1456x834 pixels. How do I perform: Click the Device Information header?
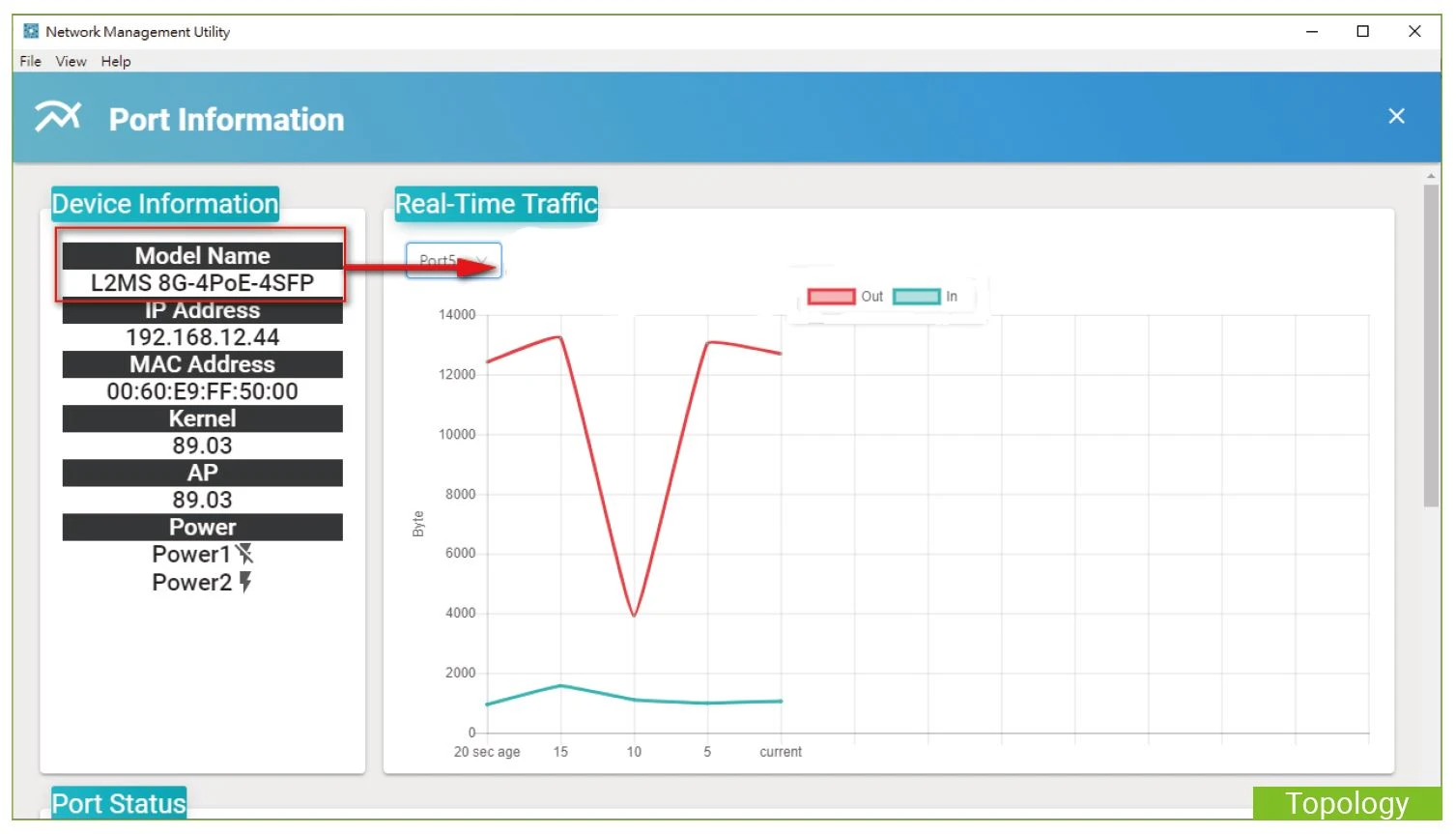[165, 204]
